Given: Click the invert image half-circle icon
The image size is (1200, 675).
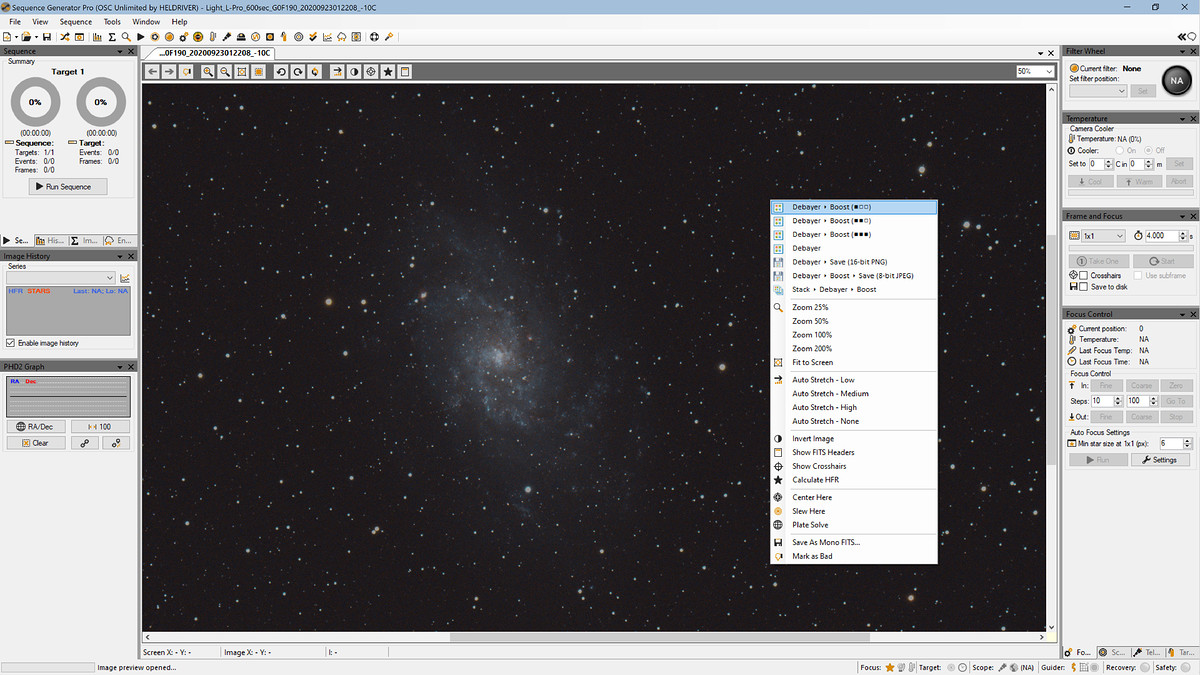Looking at the screenshot, I should click(x=354, y=72).
